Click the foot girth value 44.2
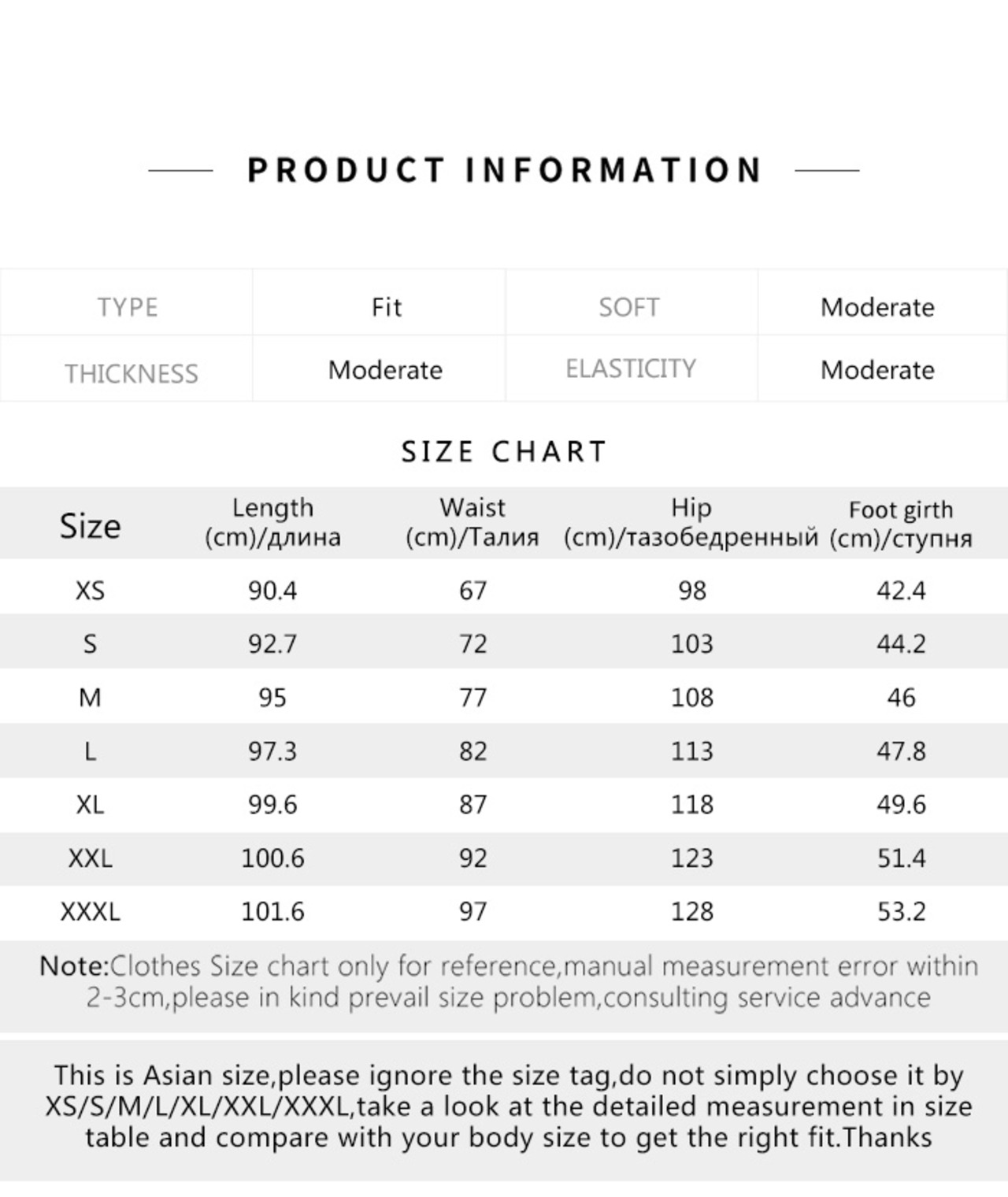 (901, 644)
